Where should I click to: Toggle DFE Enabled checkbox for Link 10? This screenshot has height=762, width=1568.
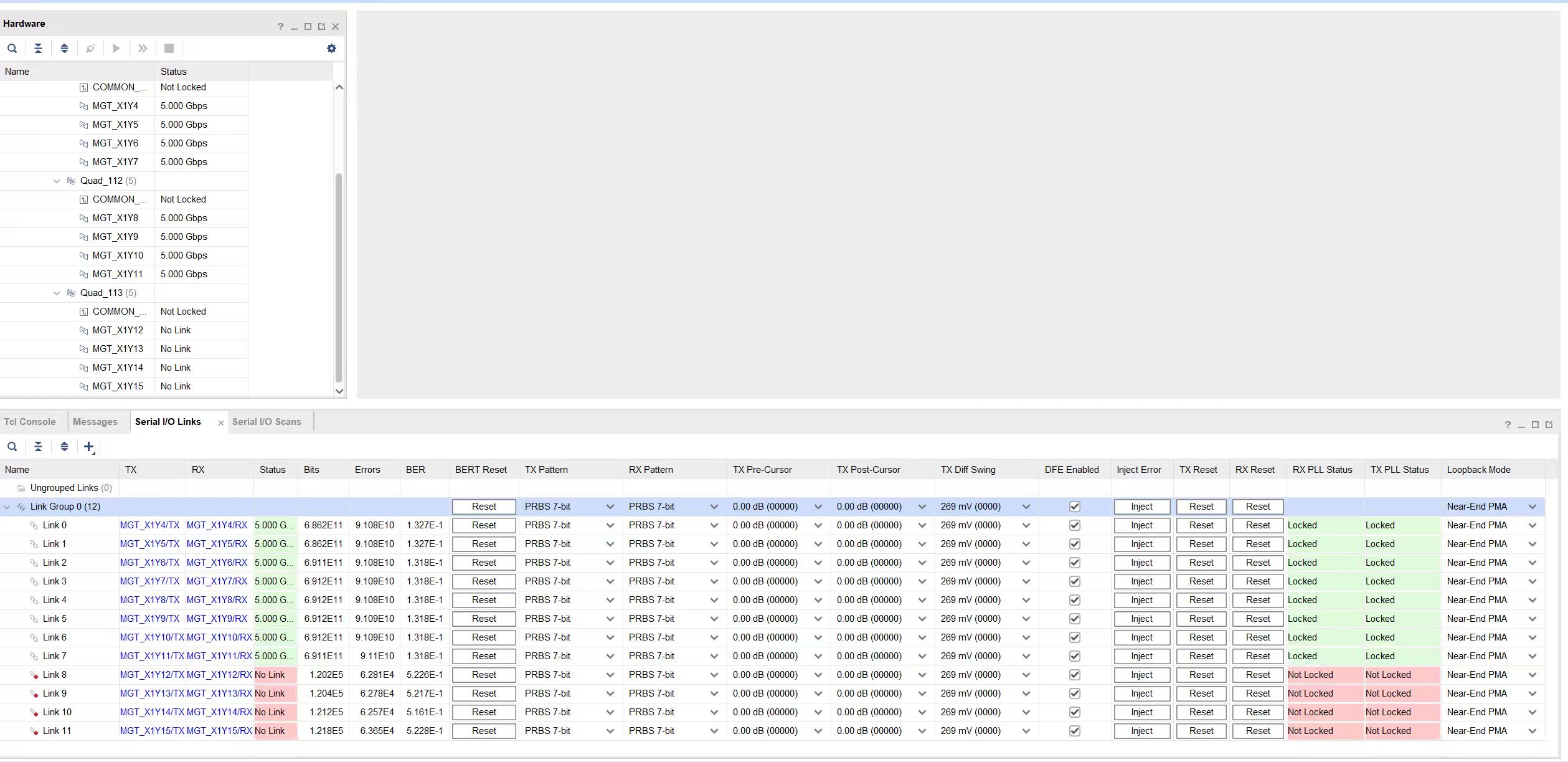pos(1074,712)
